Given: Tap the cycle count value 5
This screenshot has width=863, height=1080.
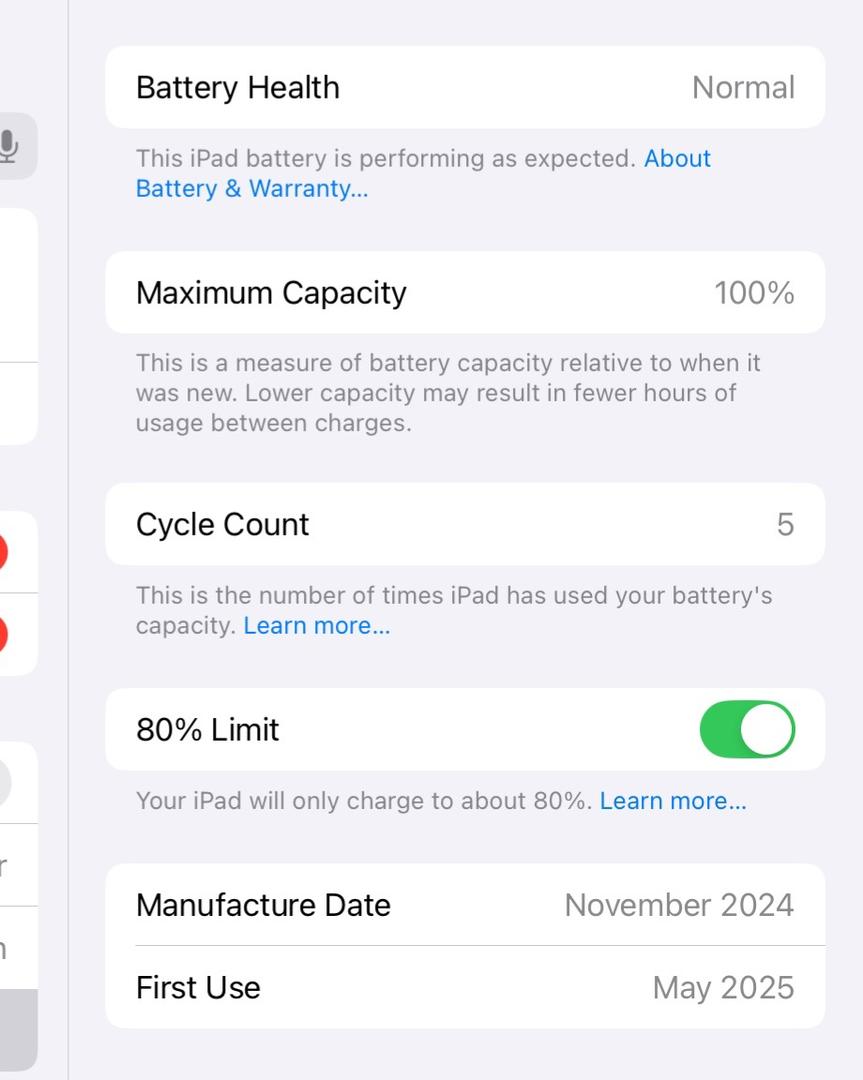Looking at the screenshot, I should click(x=785, y=524).
